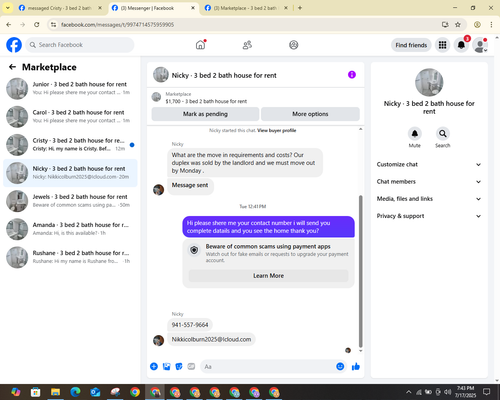This screenshot has width=500, height=400.
Task: Open the Facebook menu grid icon
Action: tap(442, 45)
